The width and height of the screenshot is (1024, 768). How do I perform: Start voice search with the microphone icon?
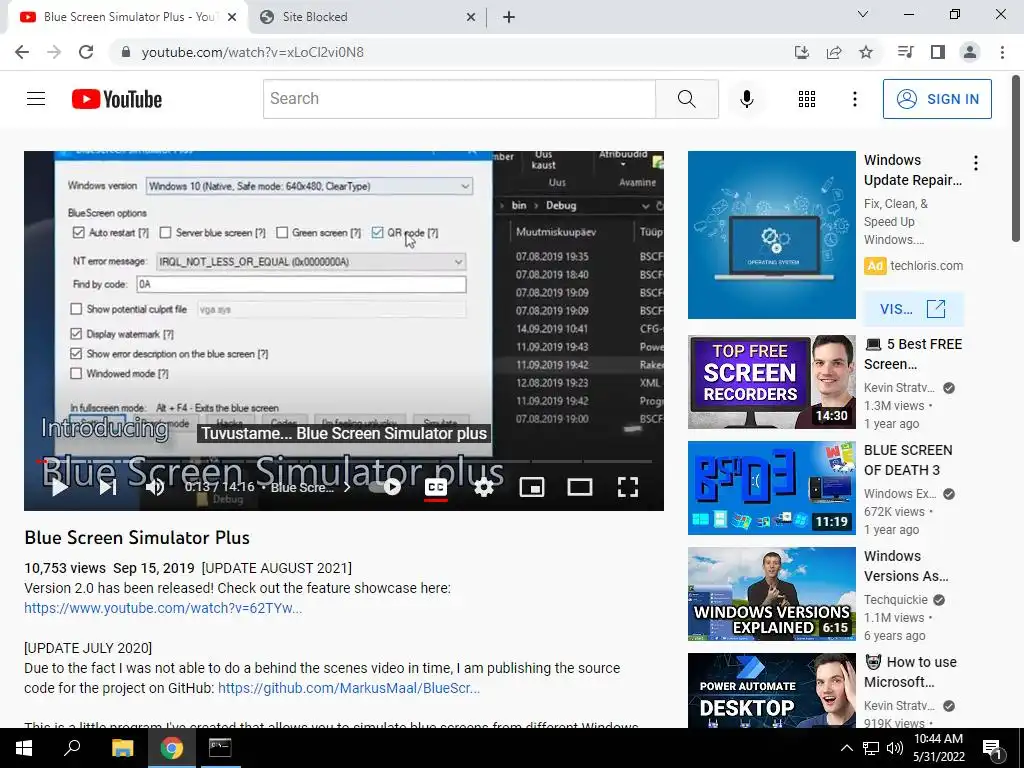click(x=746, y=99)
